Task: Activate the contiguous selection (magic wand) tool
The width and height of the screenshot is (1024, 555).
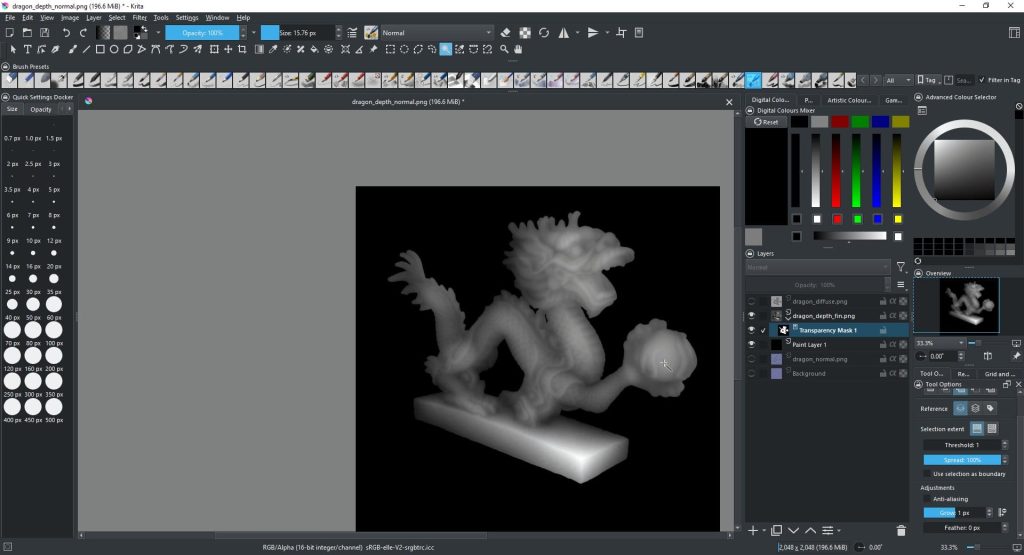Action: (446, 48)
